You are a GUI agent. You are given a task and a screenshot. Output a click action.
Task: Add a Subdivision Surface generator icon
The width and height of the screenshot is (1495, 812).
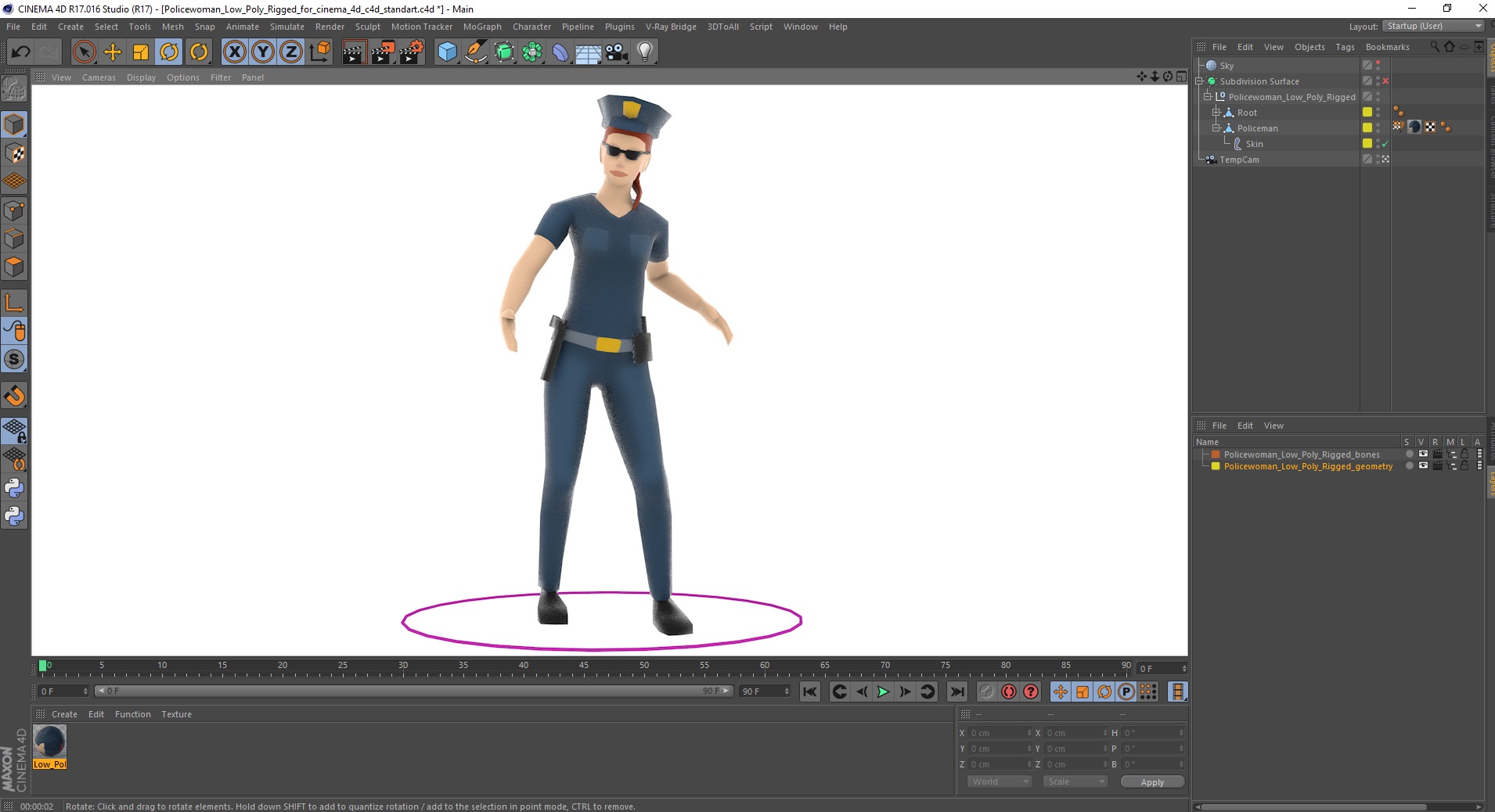(x=504, y=52)
